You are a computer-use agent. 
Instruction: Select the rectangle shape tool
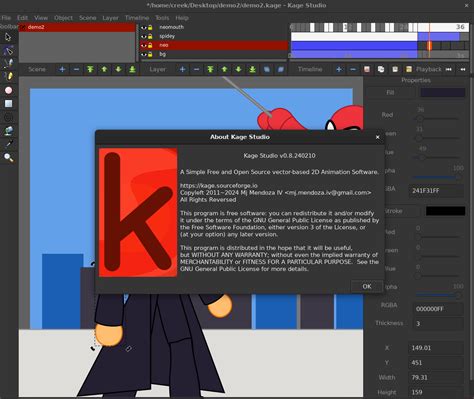coord(8,104)
